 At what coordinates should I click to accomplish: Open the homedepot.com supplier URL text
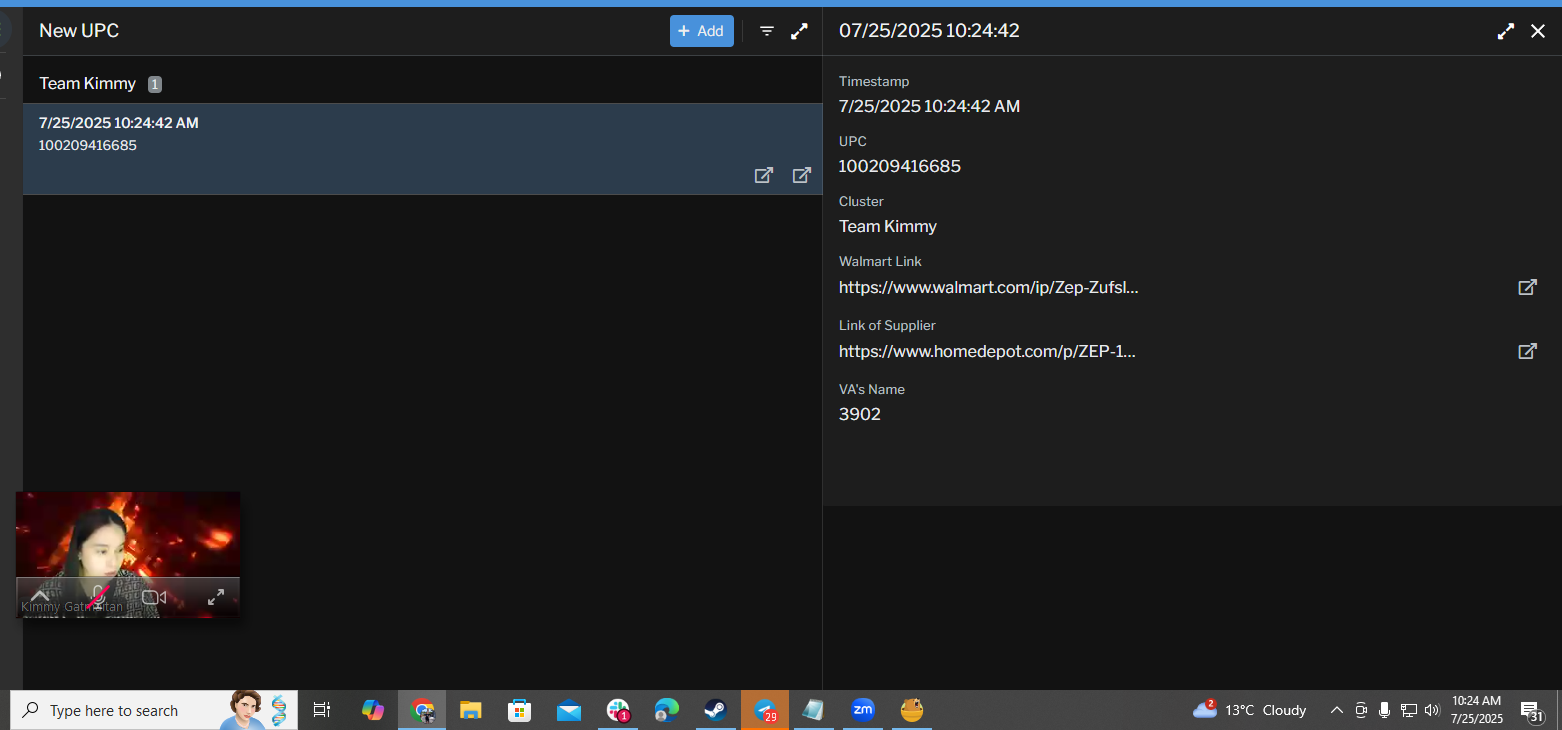pos(987,351)
